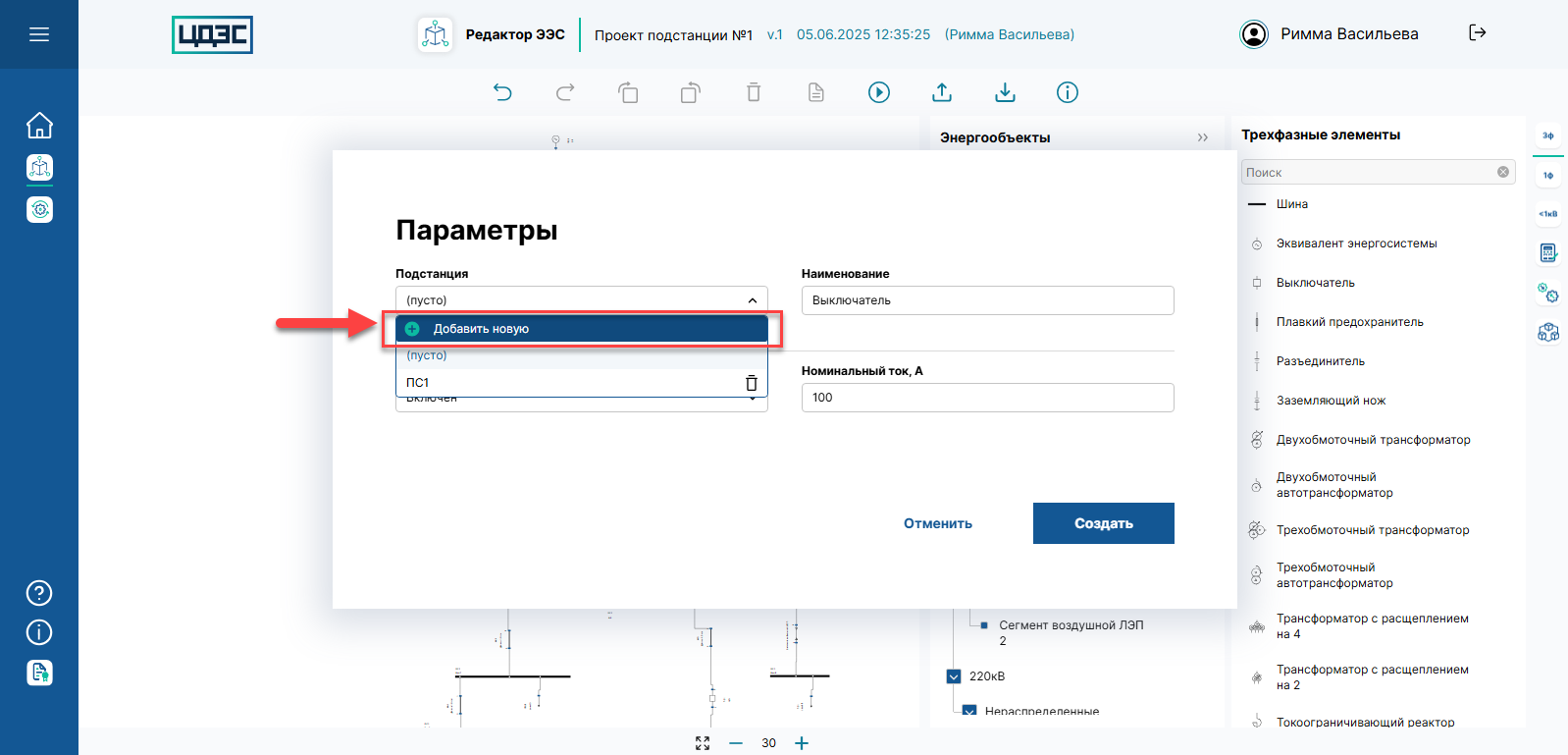Clear the element search field
The height and width of the screenshot is (755, 1568).
point(1503,172)
